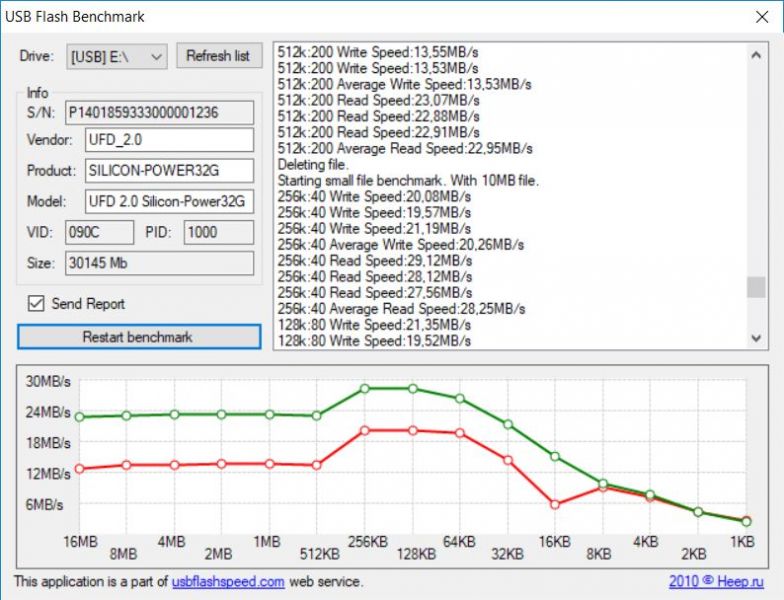
Task: Select the Vendor text field
Action: click(167, 140)
